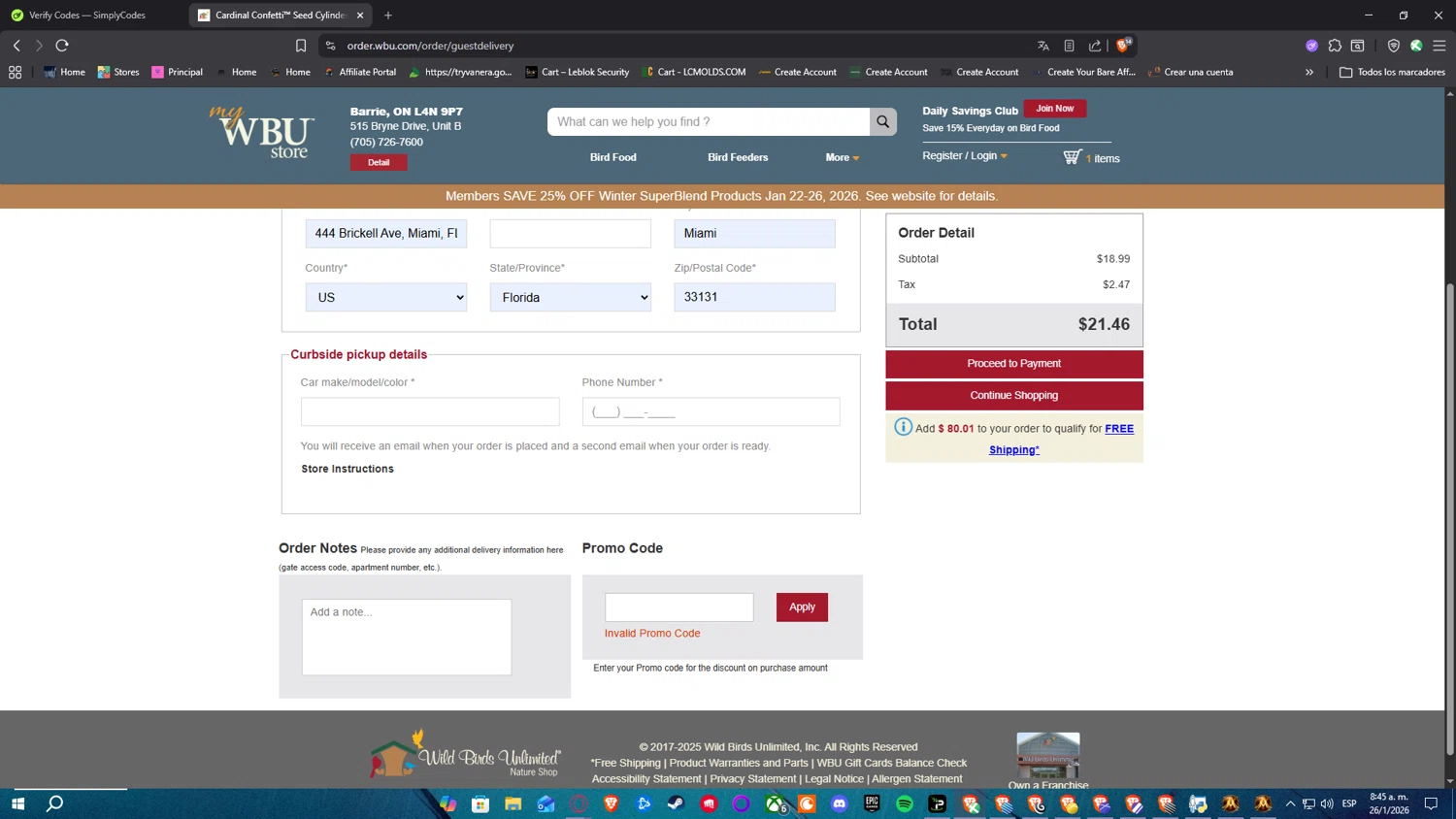Open a new tab with plus icon
This screenshot has height=819, width=1456.
[388, 15]
